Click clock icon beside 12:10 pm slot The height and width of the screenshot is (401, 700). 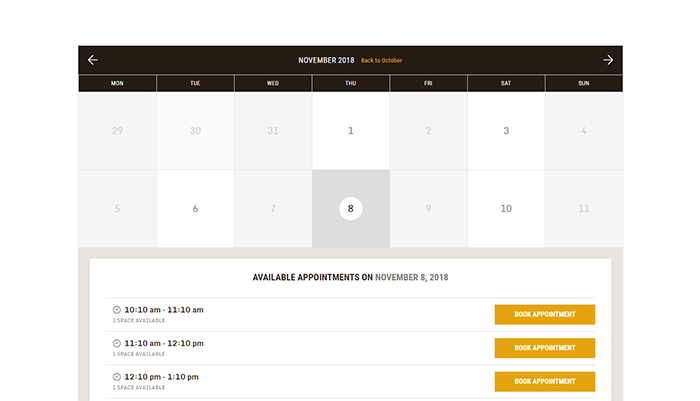(x=117, y=376)
